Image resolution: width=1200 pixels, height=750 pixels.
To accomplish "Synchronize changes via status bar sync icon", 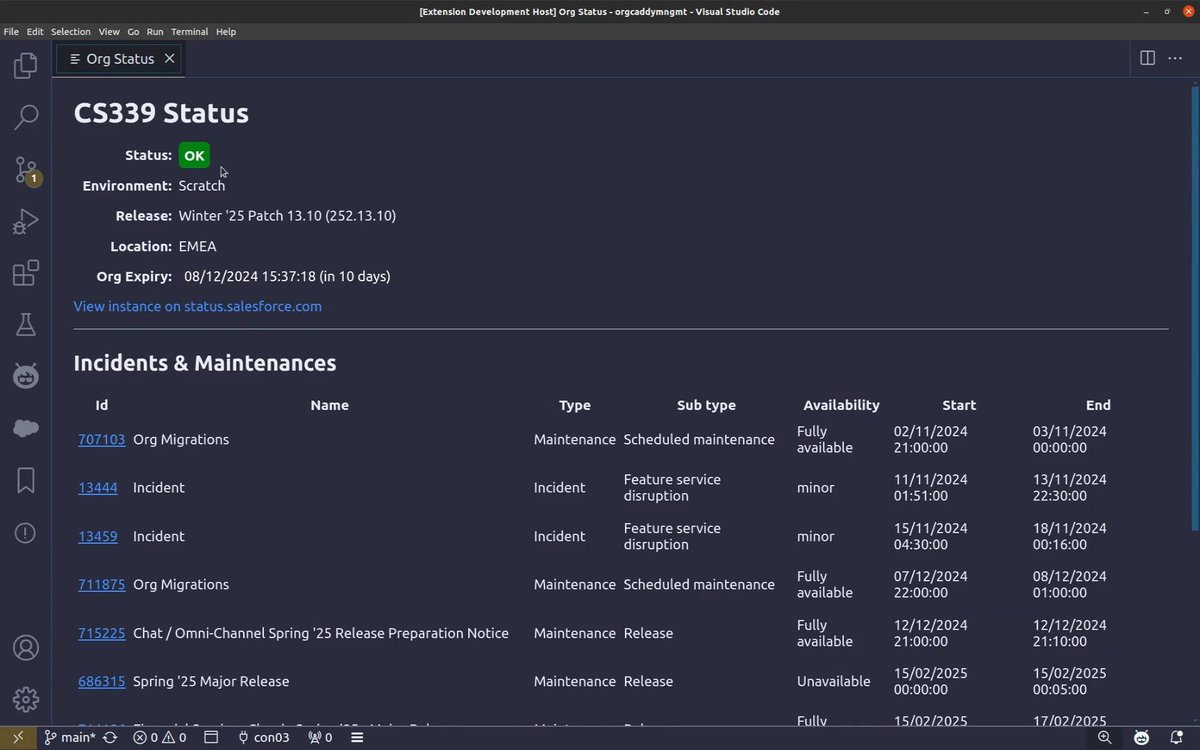I will click(111, 738).
